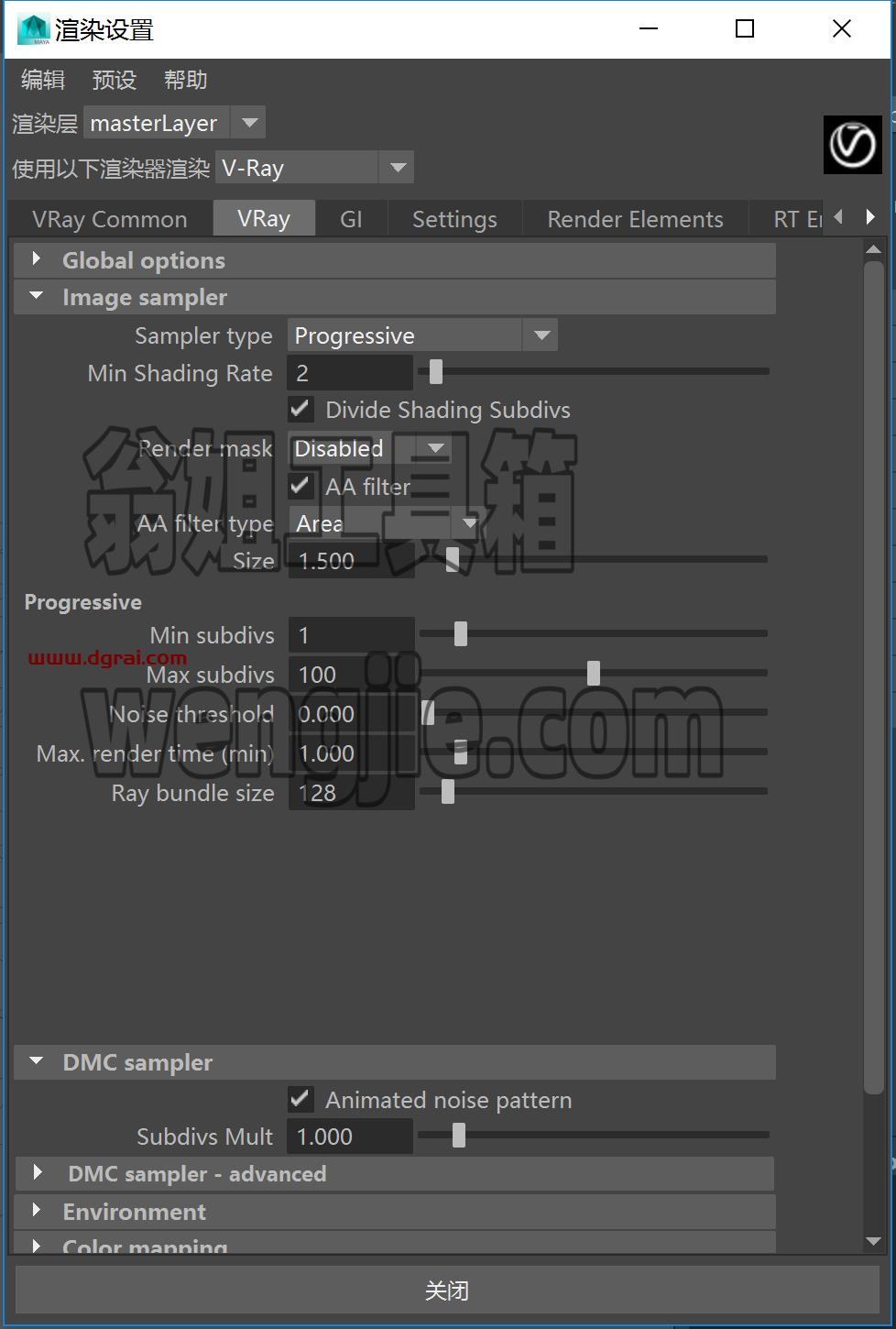
Task: Minimize the 渲染设置 window
Action: point(649,29)
